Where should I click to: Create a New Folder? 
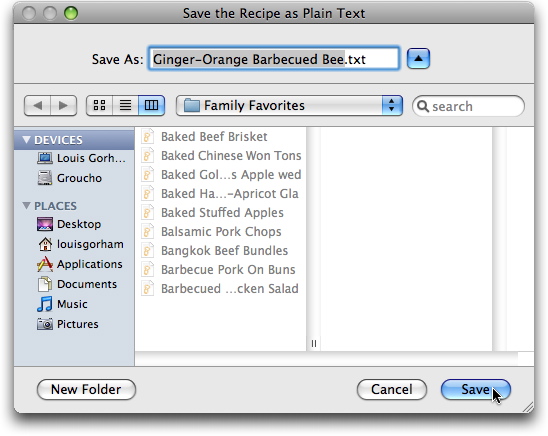tap(86, 390)
